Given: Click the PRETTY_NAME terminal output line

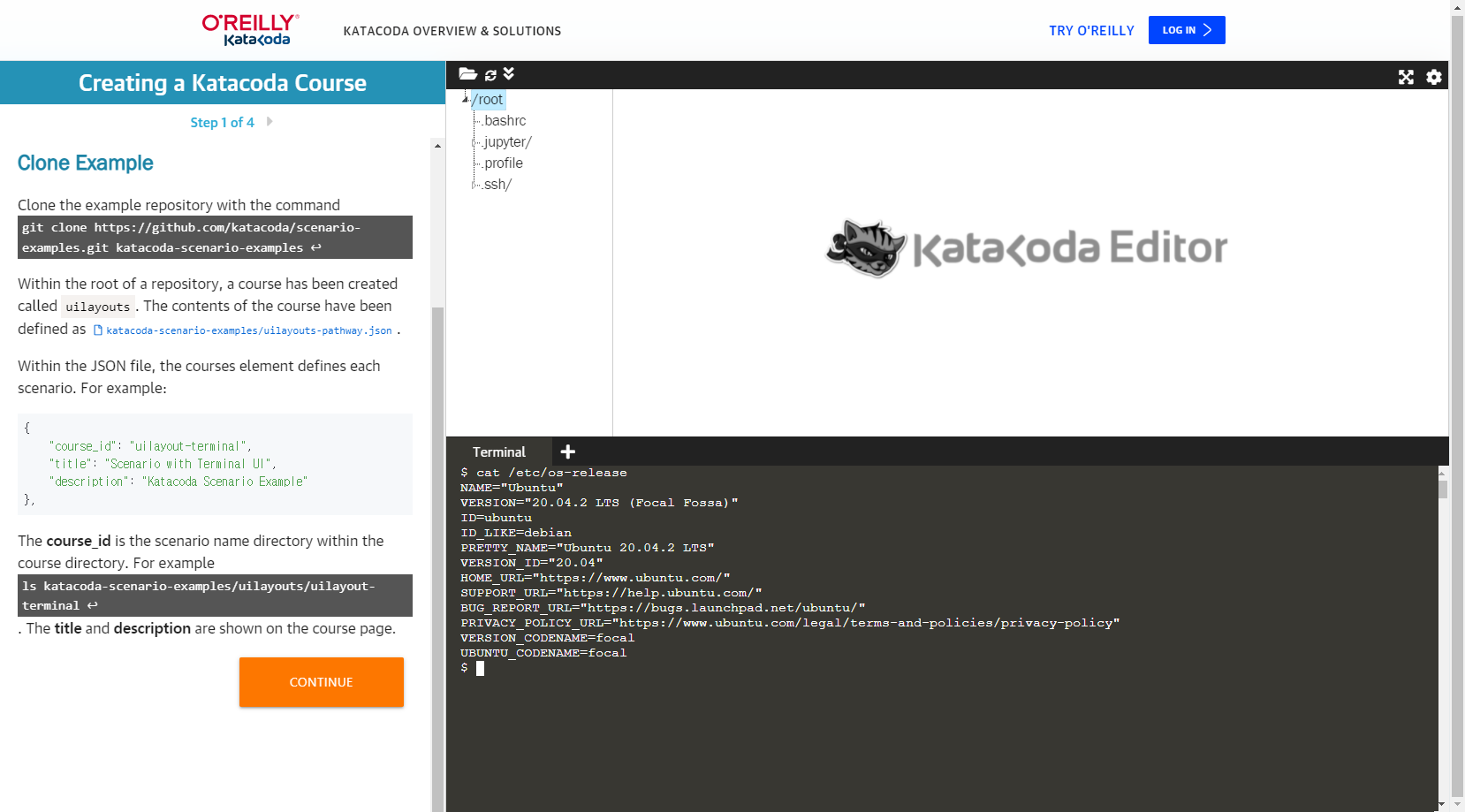Looking at the screenshot, I should click(x=587, y=548).
